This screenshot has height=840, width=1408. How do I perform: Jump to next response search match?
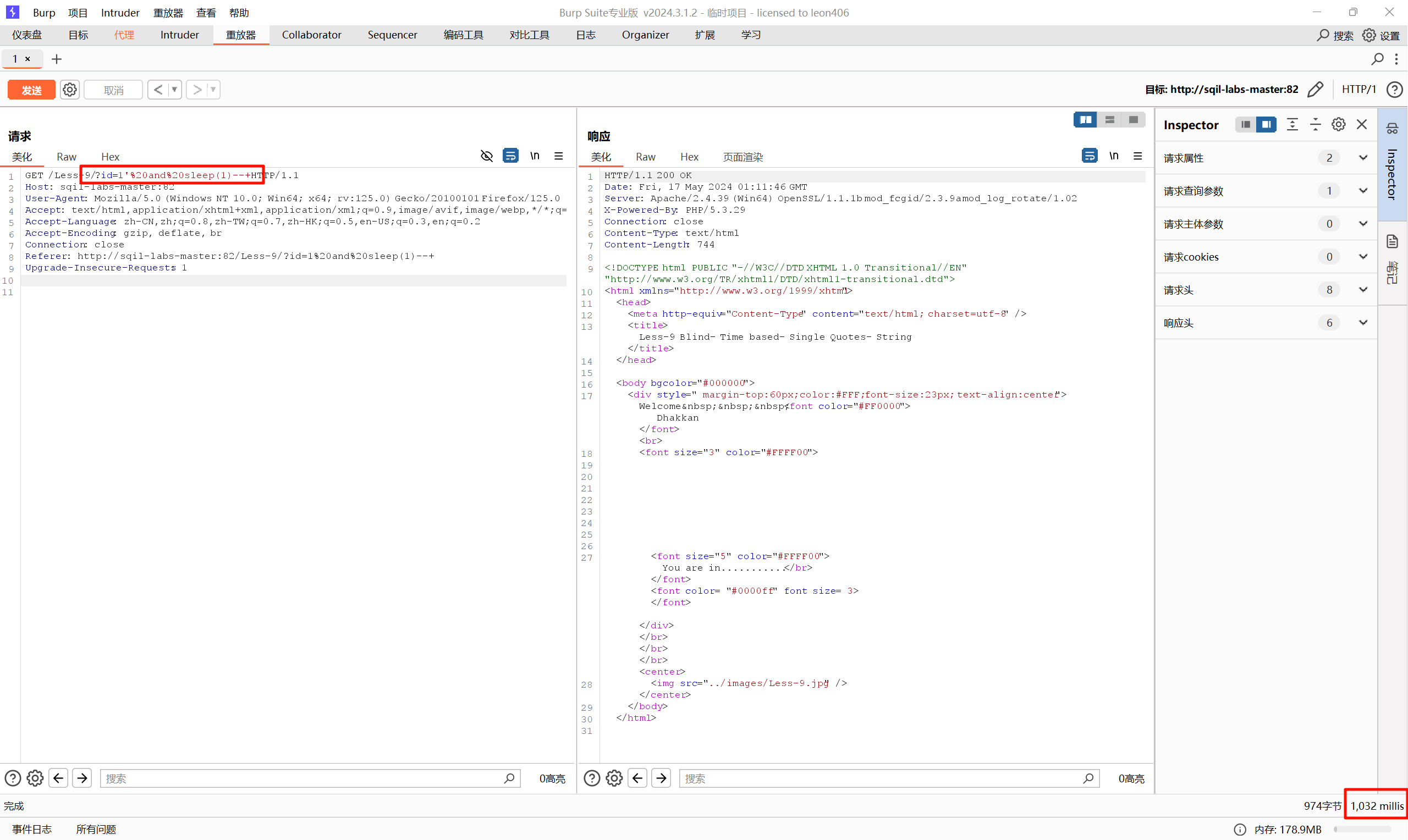point(661,778)
